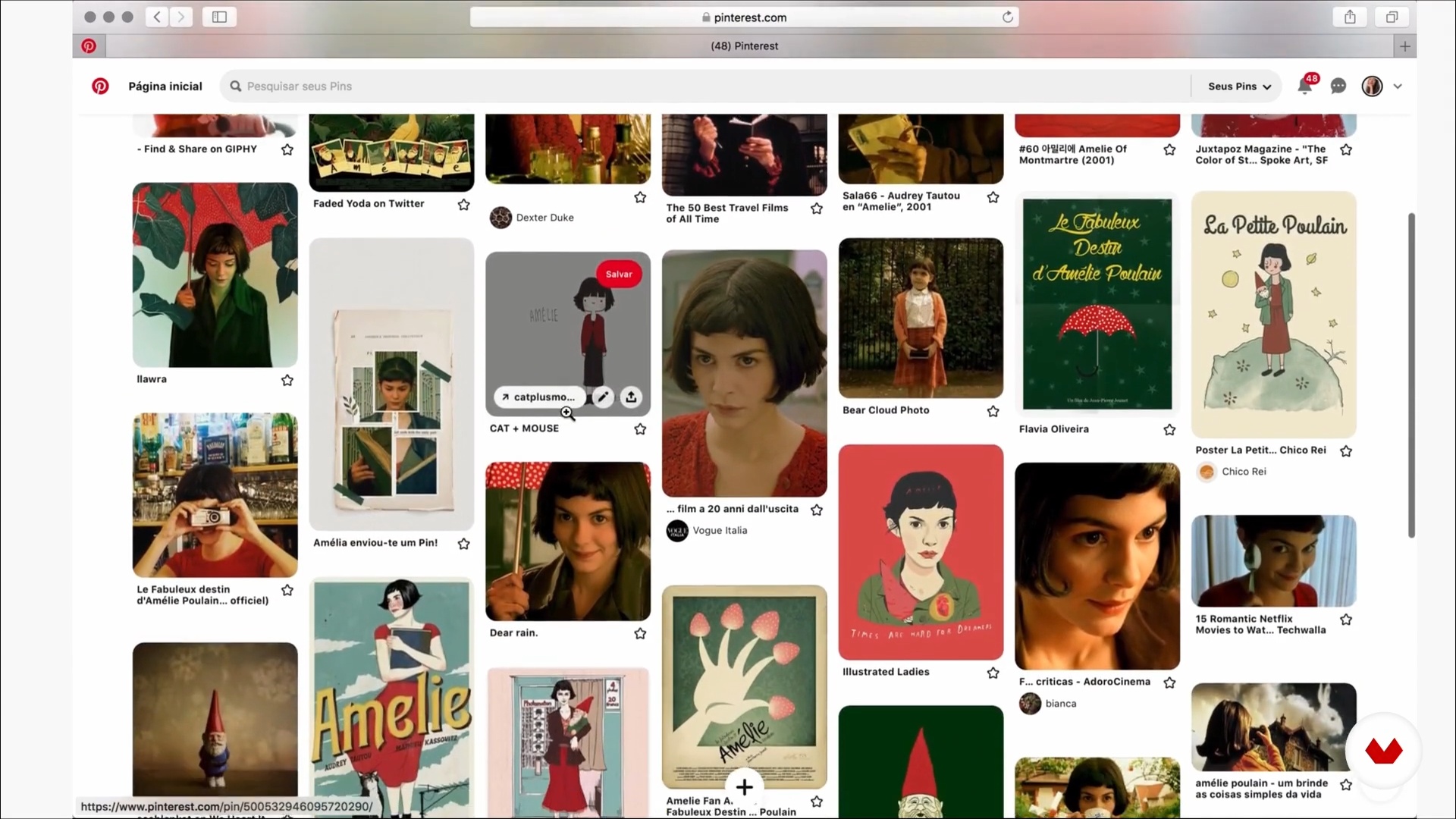Image resolution: width=1456 pixels, height=819 pixels.
Task: Open the Seus Pins filter dropdown
Action: pos(1239,86)
